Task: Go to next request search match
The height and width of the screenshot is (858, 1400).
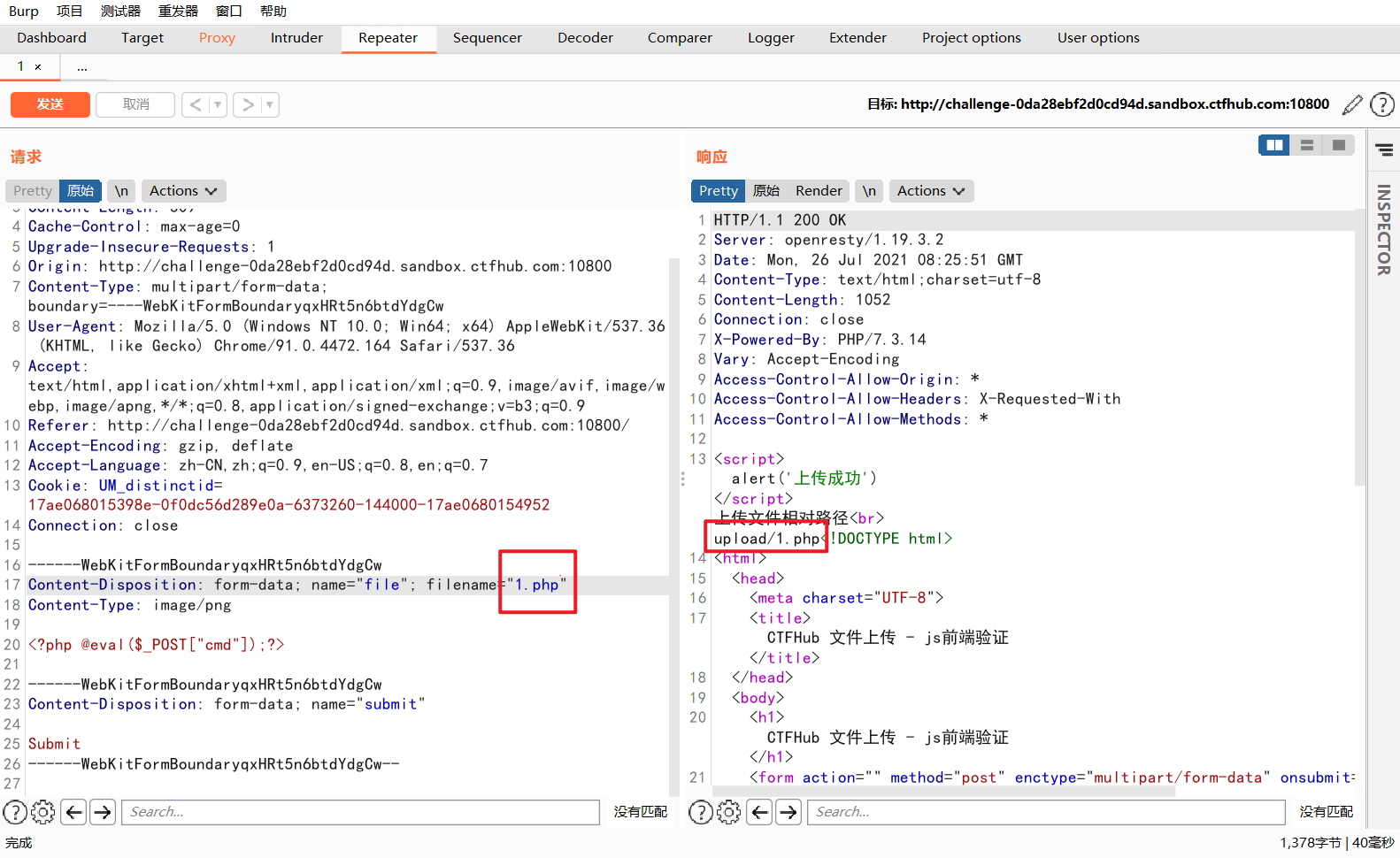Action: (103, 812)
